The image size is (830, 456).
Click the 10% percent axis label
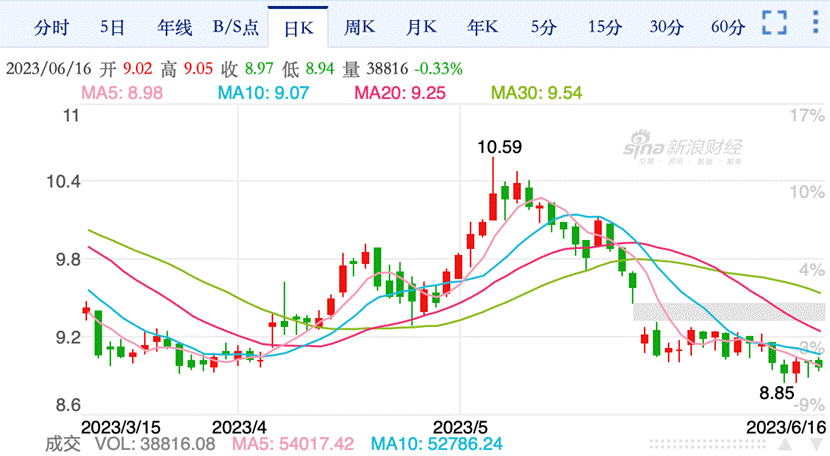807,192
